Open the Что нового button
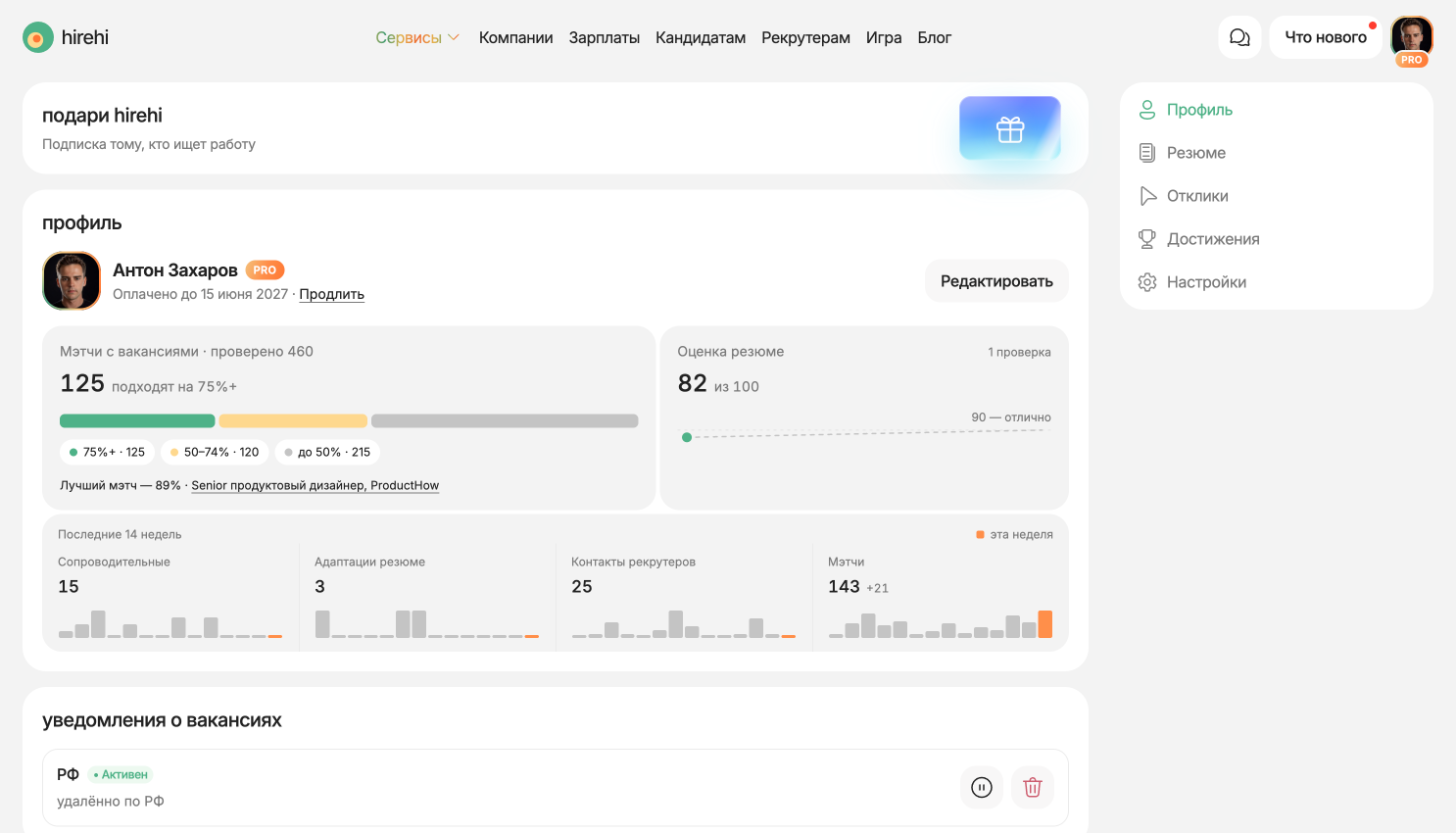 point(1326,38)
